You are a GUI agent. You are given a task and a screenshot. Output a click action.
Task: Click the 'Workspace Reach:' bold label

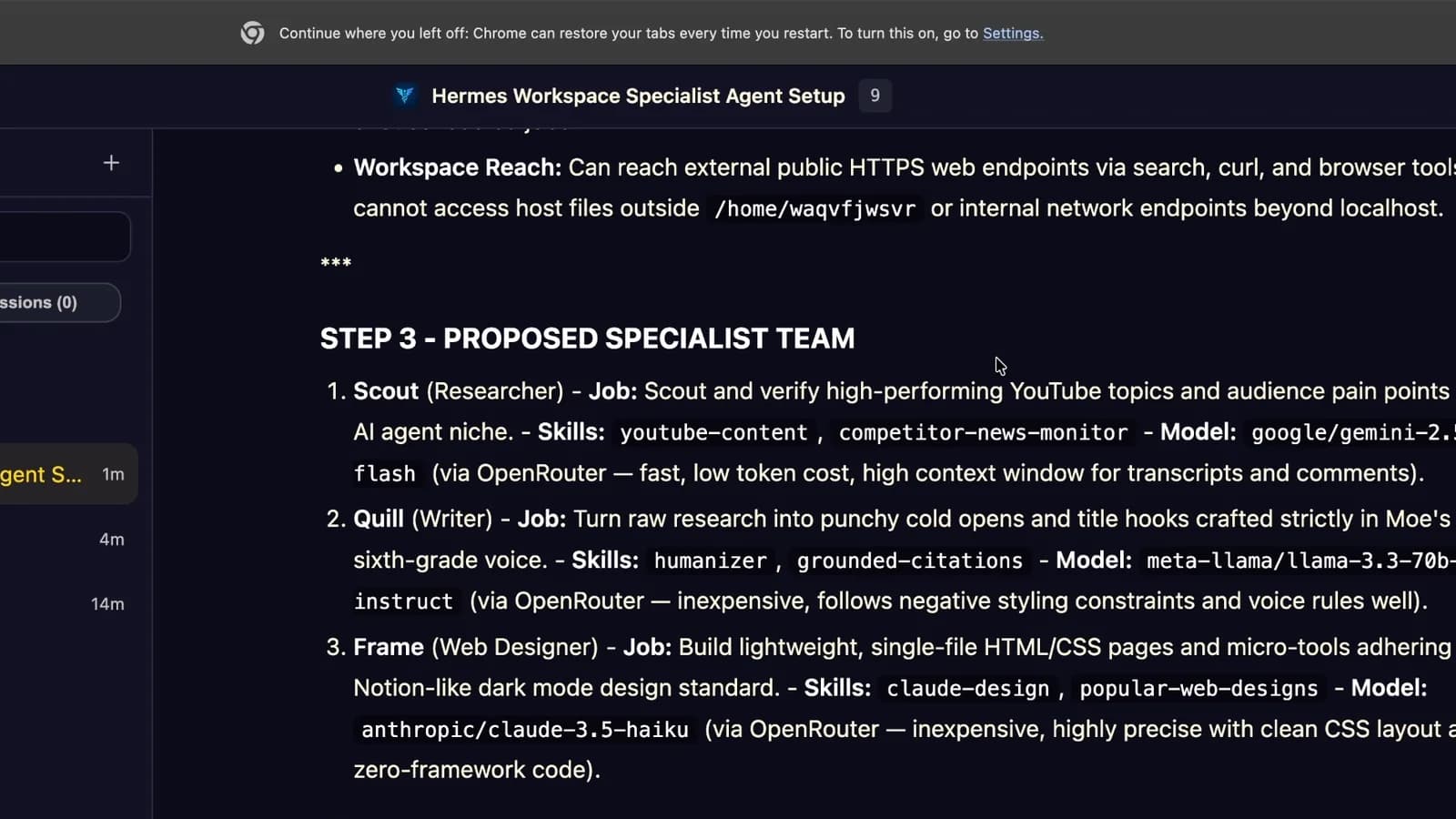458,167
